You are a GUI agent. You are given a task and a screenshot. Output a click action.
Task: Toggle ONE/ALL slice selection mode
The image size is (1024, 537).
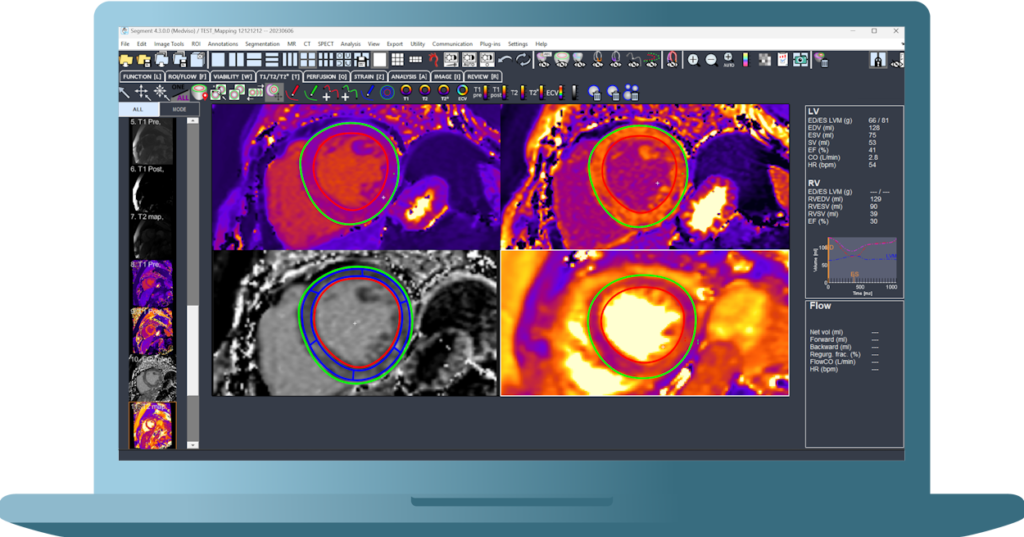click(180, 92)
